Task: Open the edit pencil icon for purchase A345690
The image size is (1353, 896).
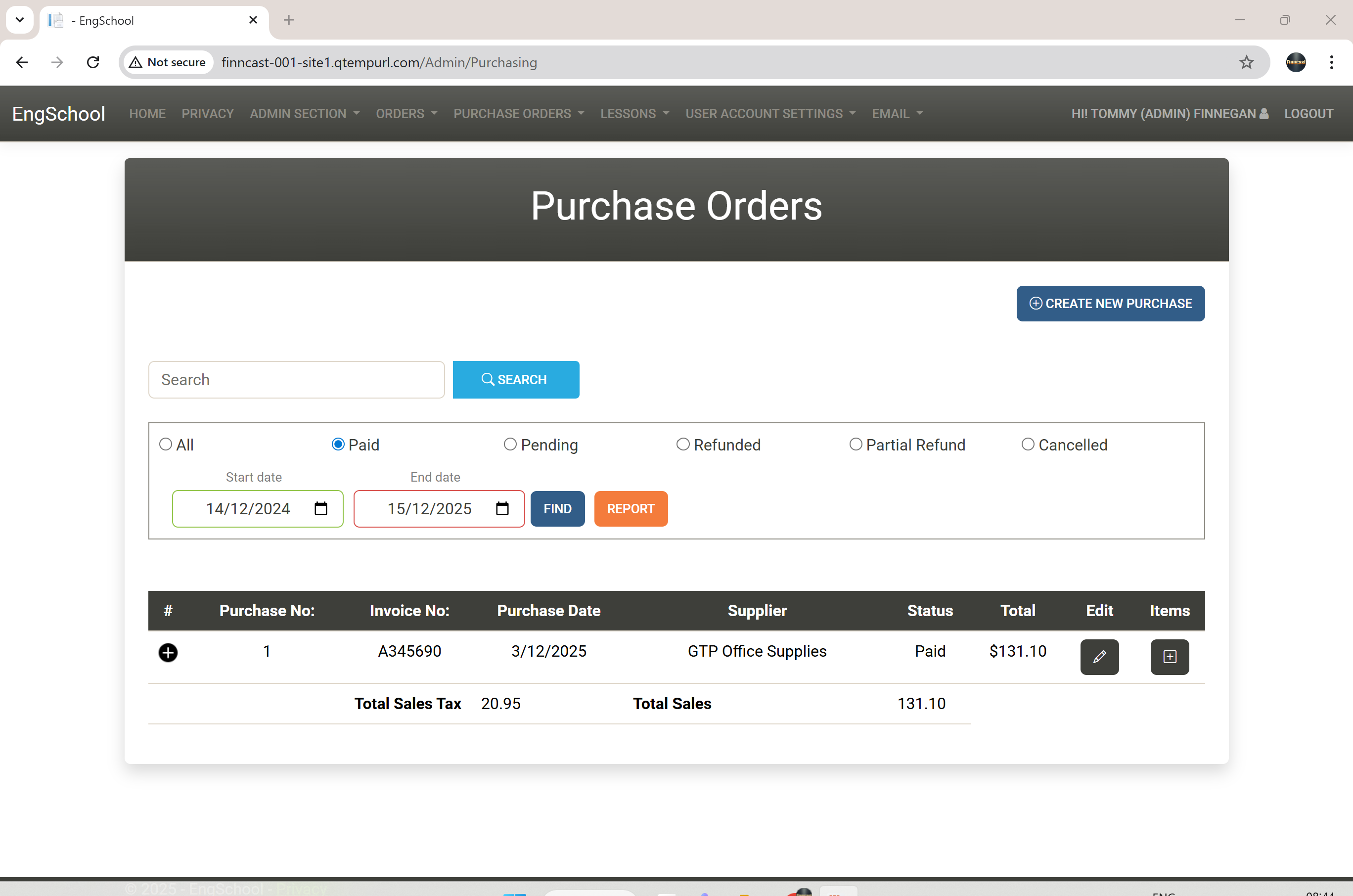Action: coord(1099,657)
